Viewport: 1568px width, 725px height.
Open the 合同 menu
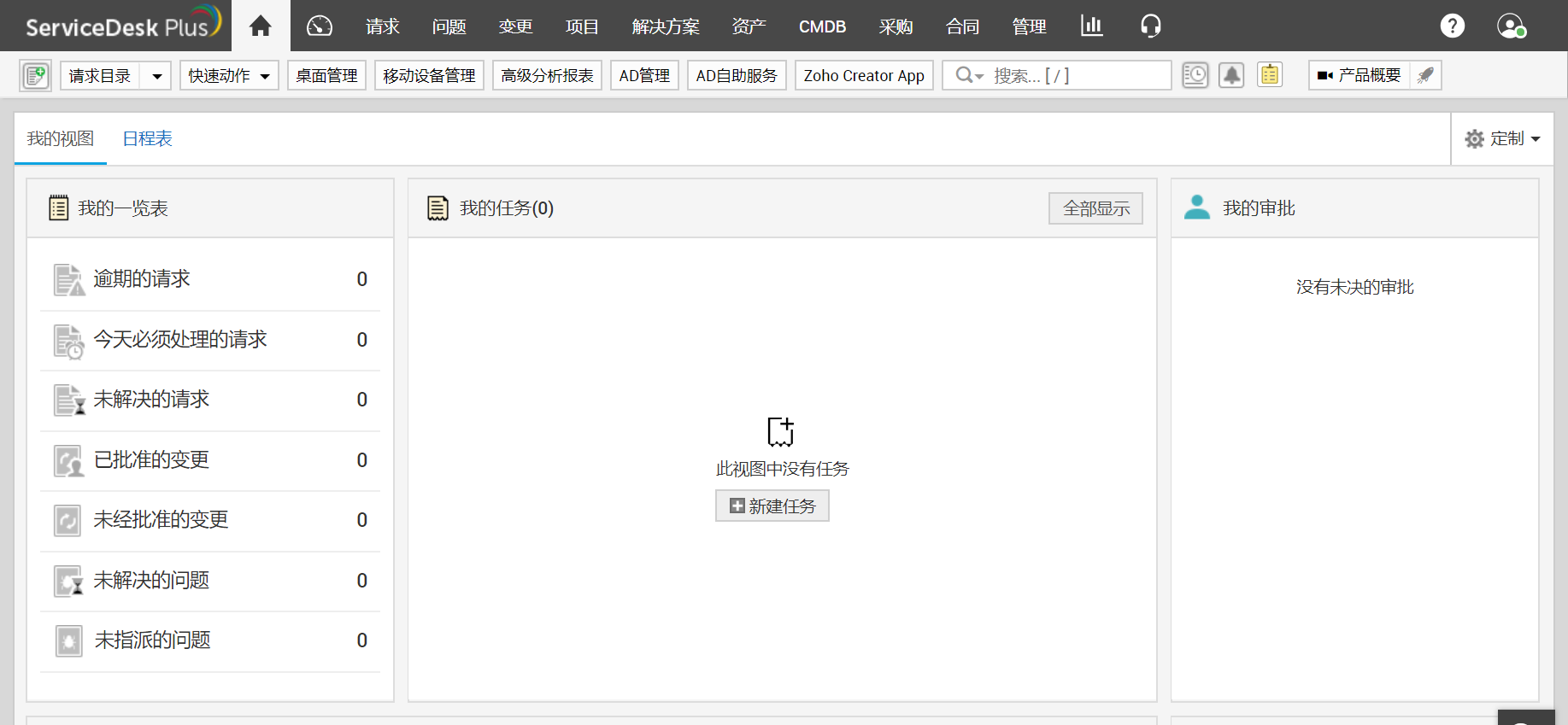click(963, 26)
